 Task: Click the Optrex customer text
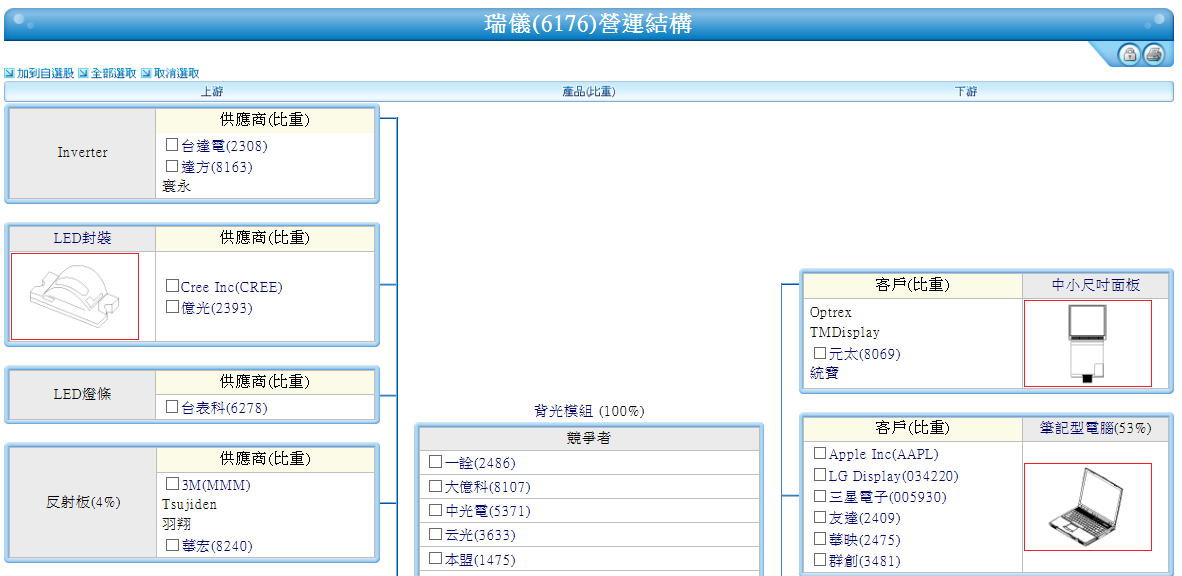click(831, 312)
